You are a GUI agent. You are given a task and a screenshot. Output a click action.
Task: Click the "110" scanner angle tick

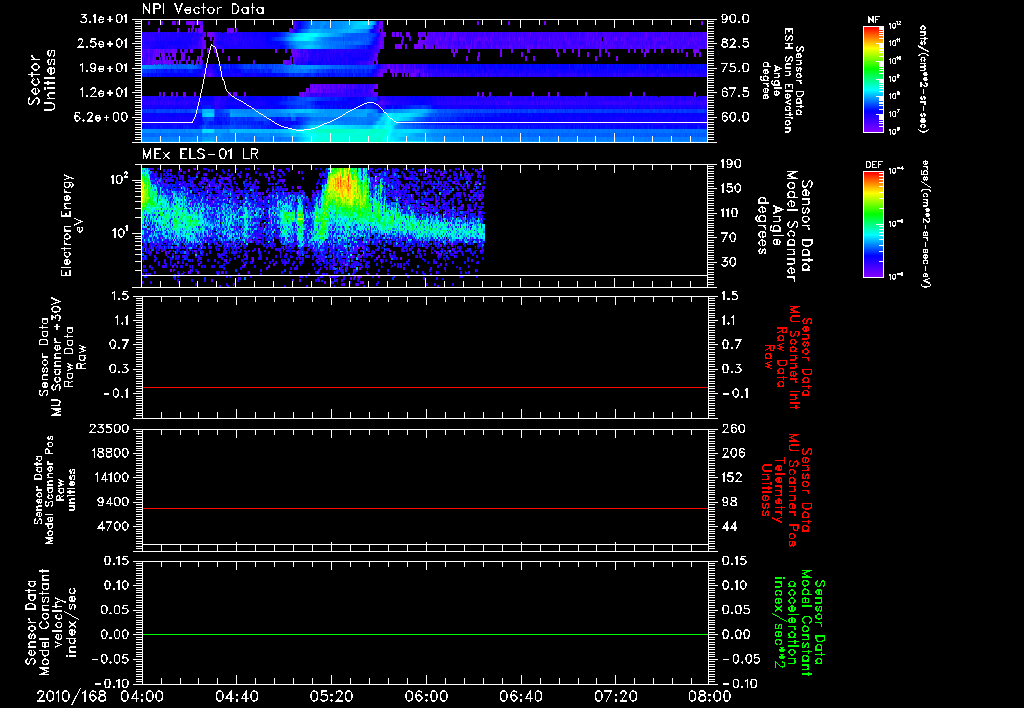click(732, 213)
